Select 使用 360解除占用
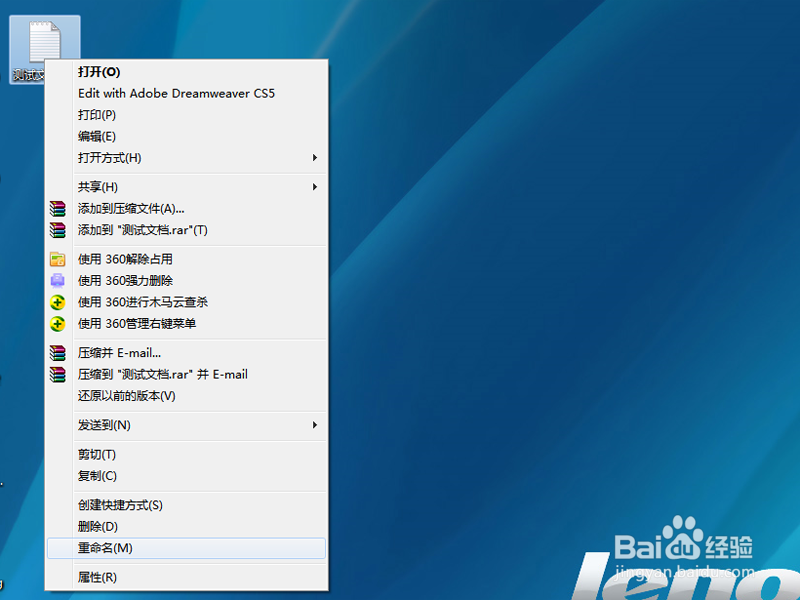This screenshot has height=600, width=800. [186, 259]
